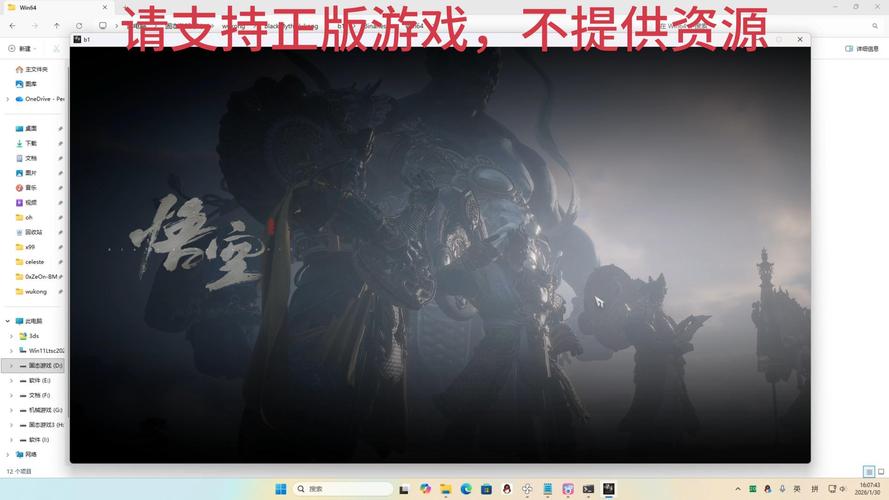Image resolution: width=889 pixels, height=500 pixels.
Task: Click the pin icon beside Downloads (下载)
Action: tap(60, 143)
